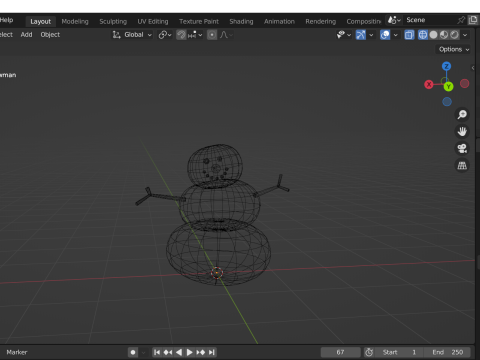The width and height of the screenshot is (480, 360).
Task: Select material preview viewport shading
Action: (x=444, y=35)
